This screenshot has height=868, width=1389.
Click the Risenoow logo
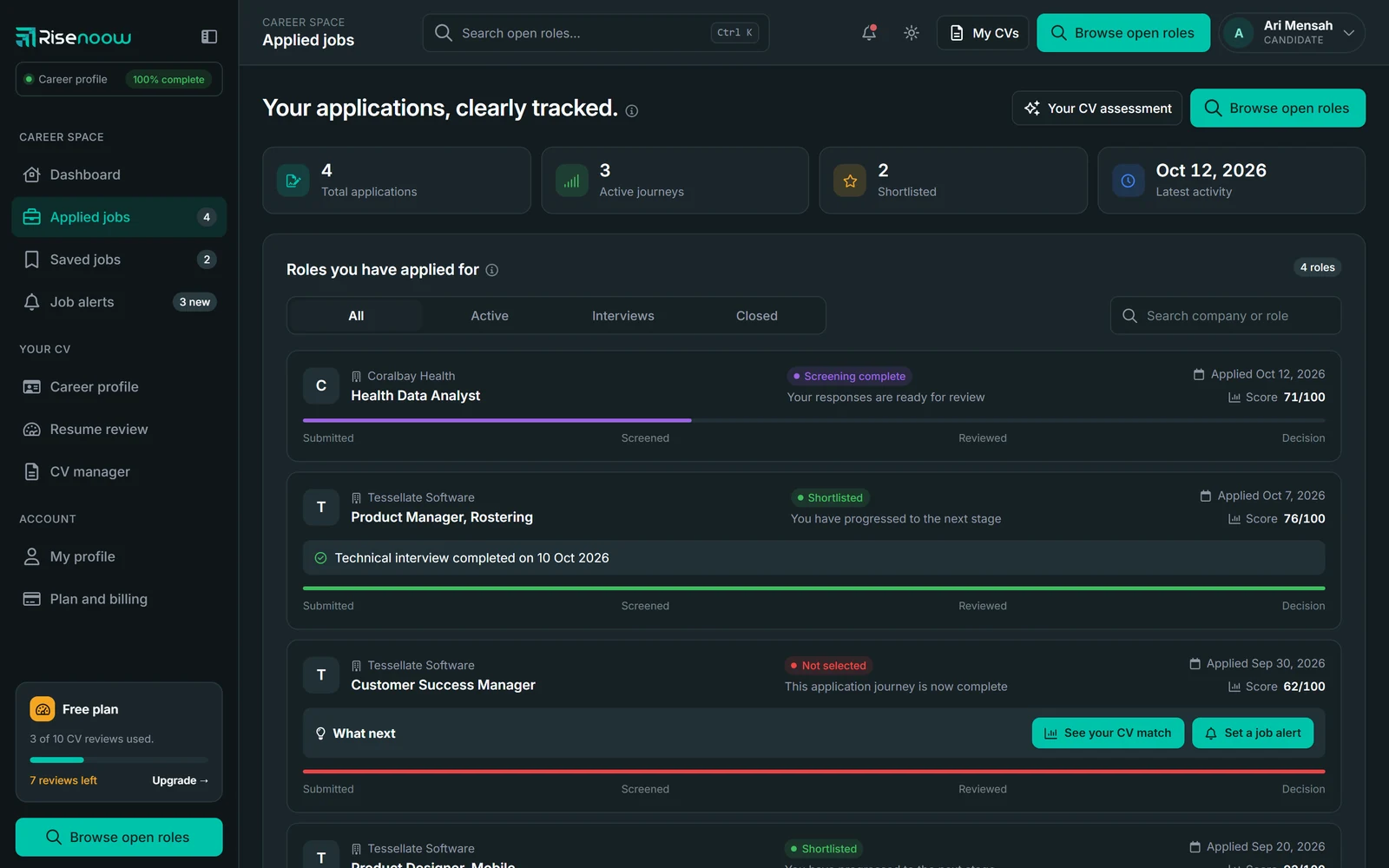tap(74, 36)
